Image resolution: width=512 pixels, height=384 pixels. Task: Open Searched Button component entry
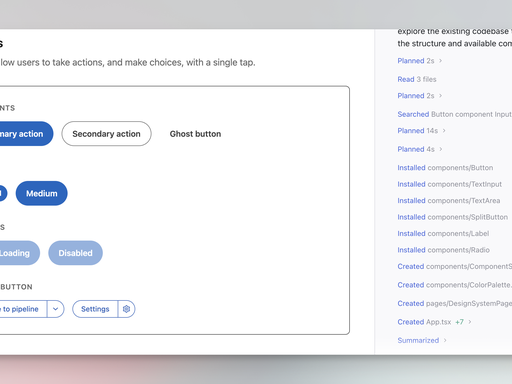455,114
